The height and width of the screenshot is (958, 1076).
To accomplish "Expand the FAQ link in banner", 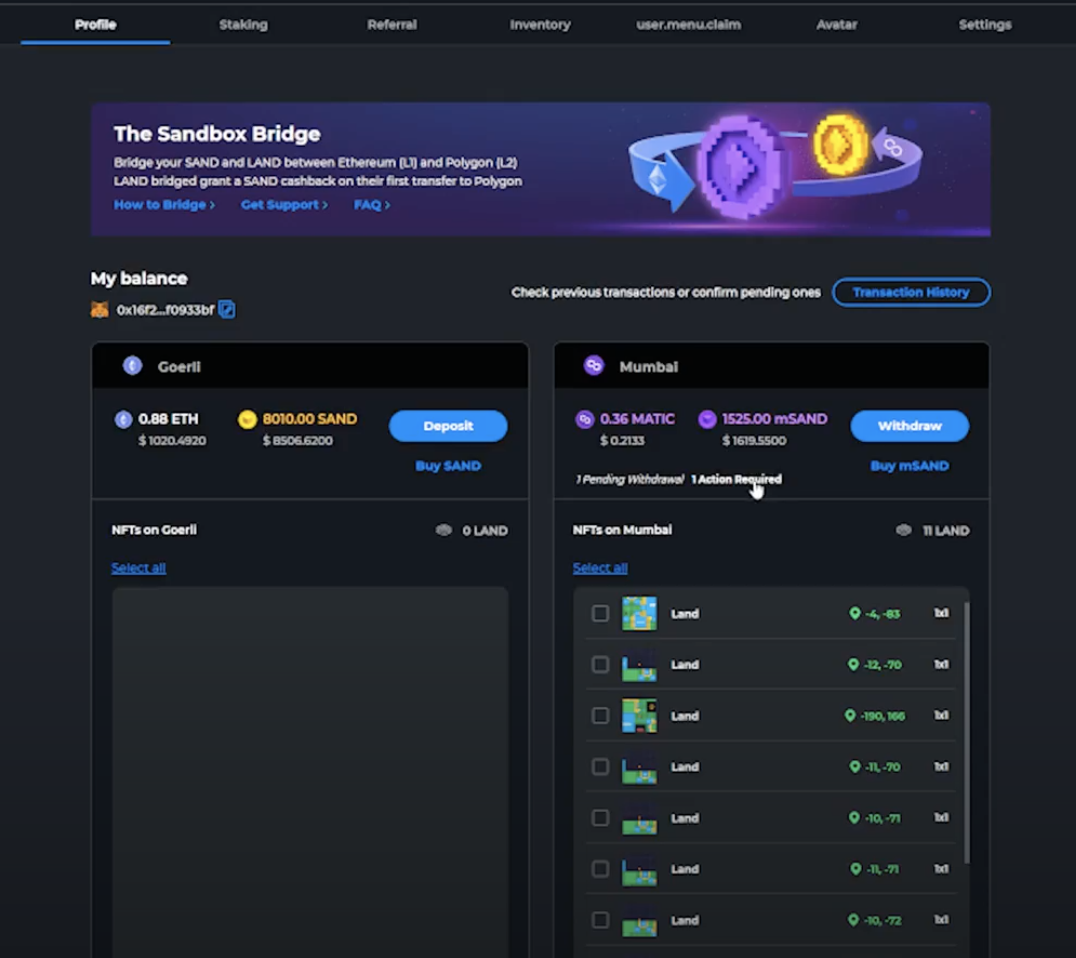I will (371, 205).
